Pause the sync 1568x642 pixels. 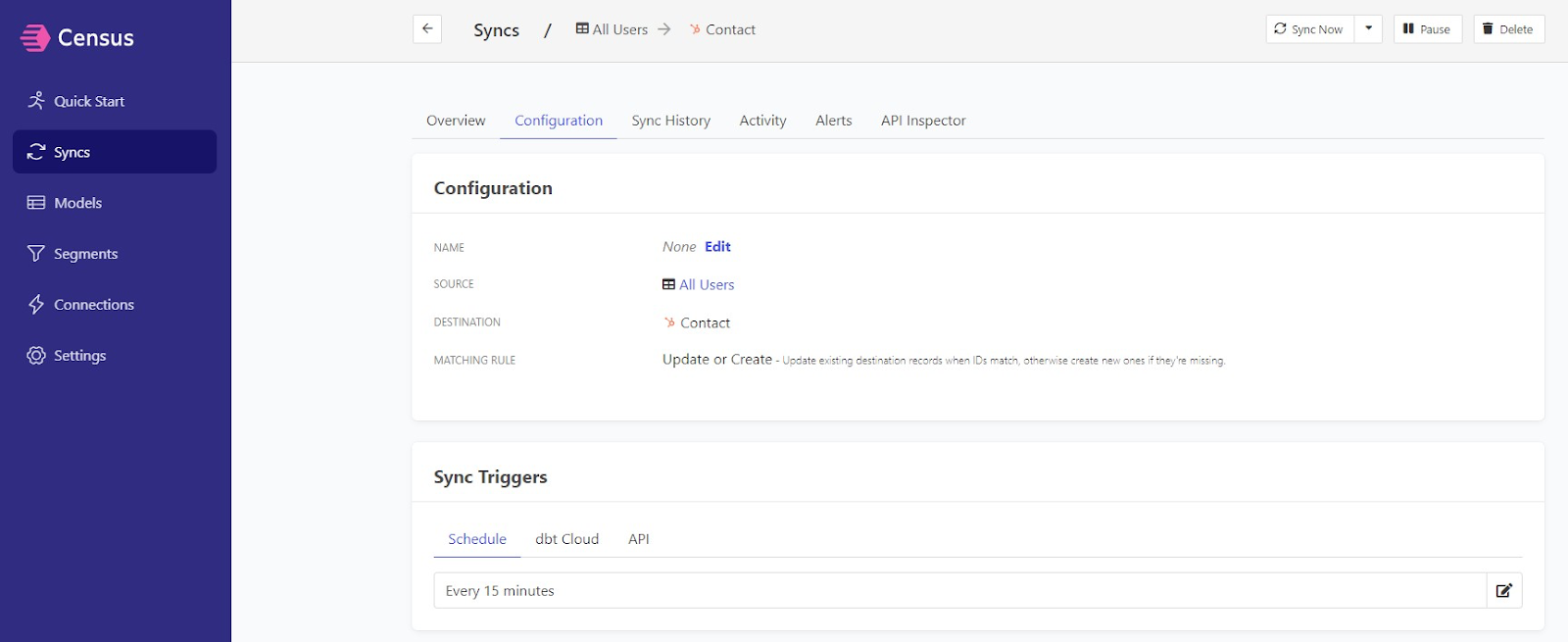click(1428, 29)
